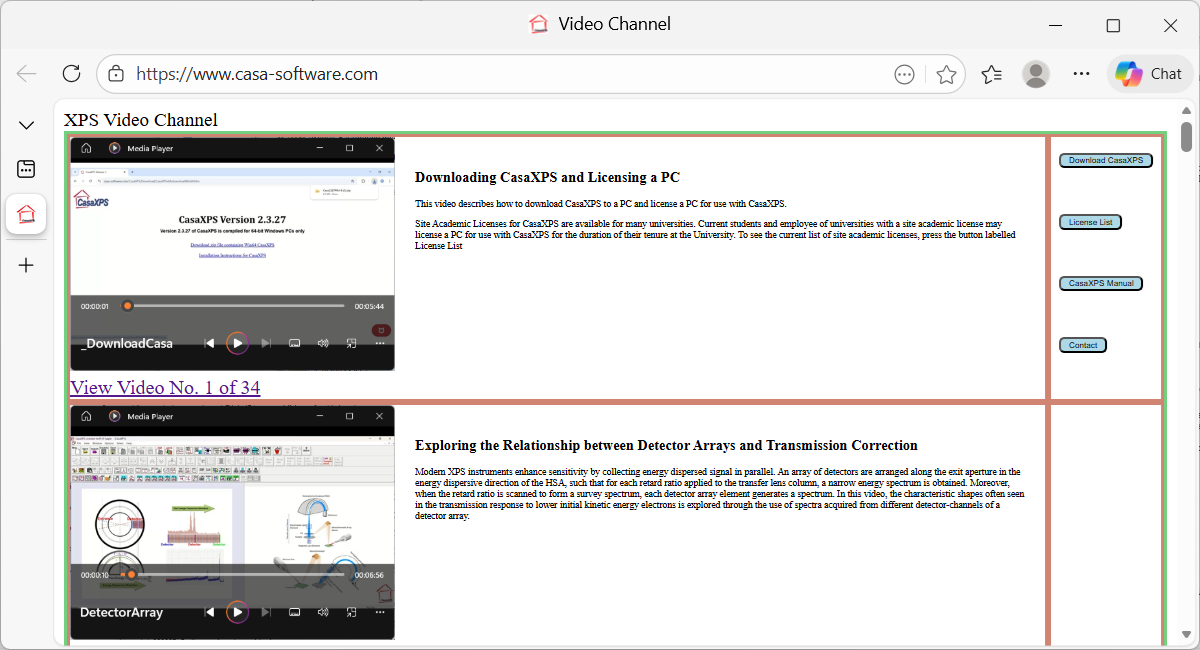Image resolution: width=1200 pixels, height=650 pixels.
Task: Reload the casa-software.com page
Action: (x=70, y=73)
